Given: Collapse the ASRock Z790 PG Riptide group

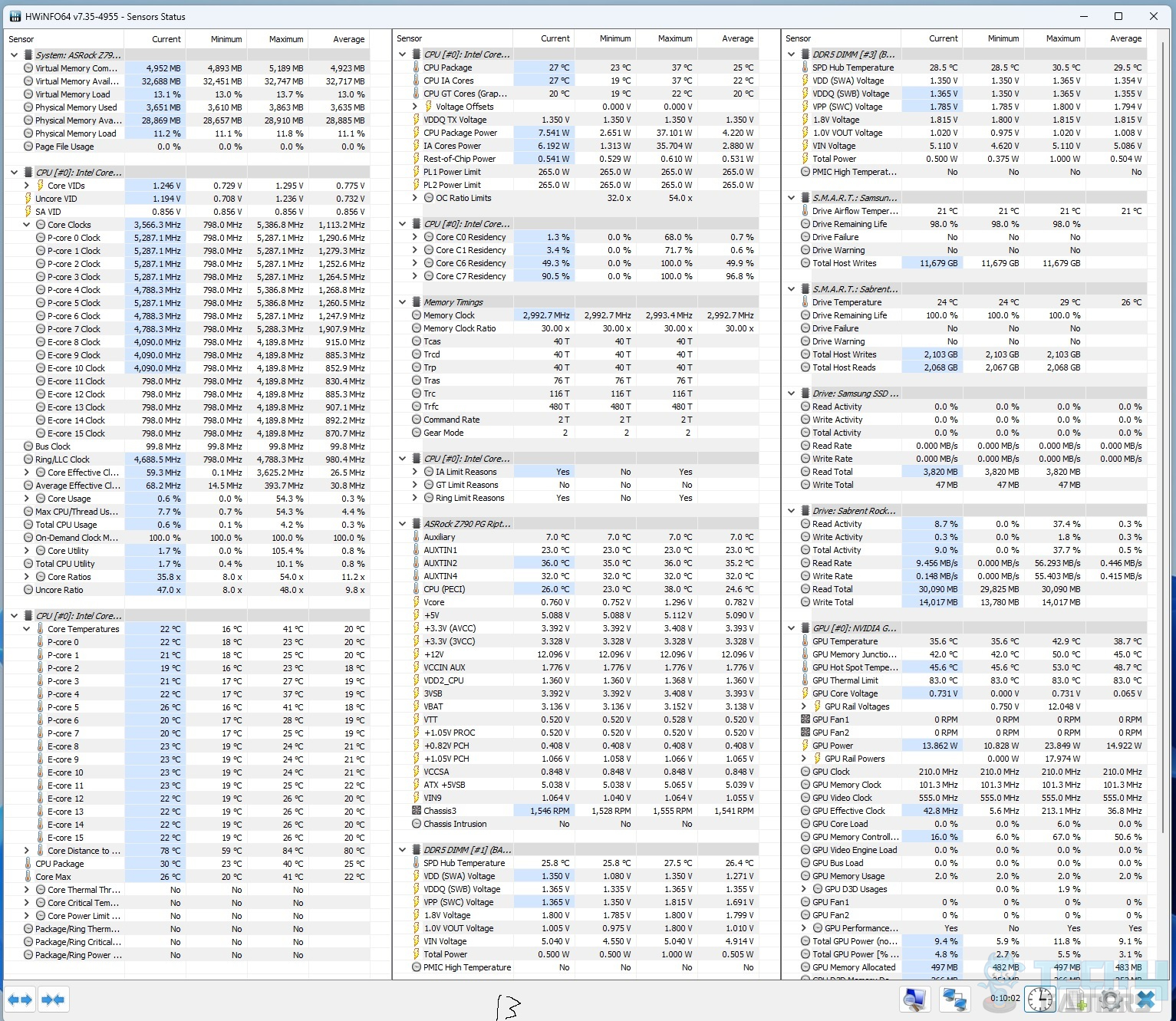Looking at the screenshot, I should point(403,524).
